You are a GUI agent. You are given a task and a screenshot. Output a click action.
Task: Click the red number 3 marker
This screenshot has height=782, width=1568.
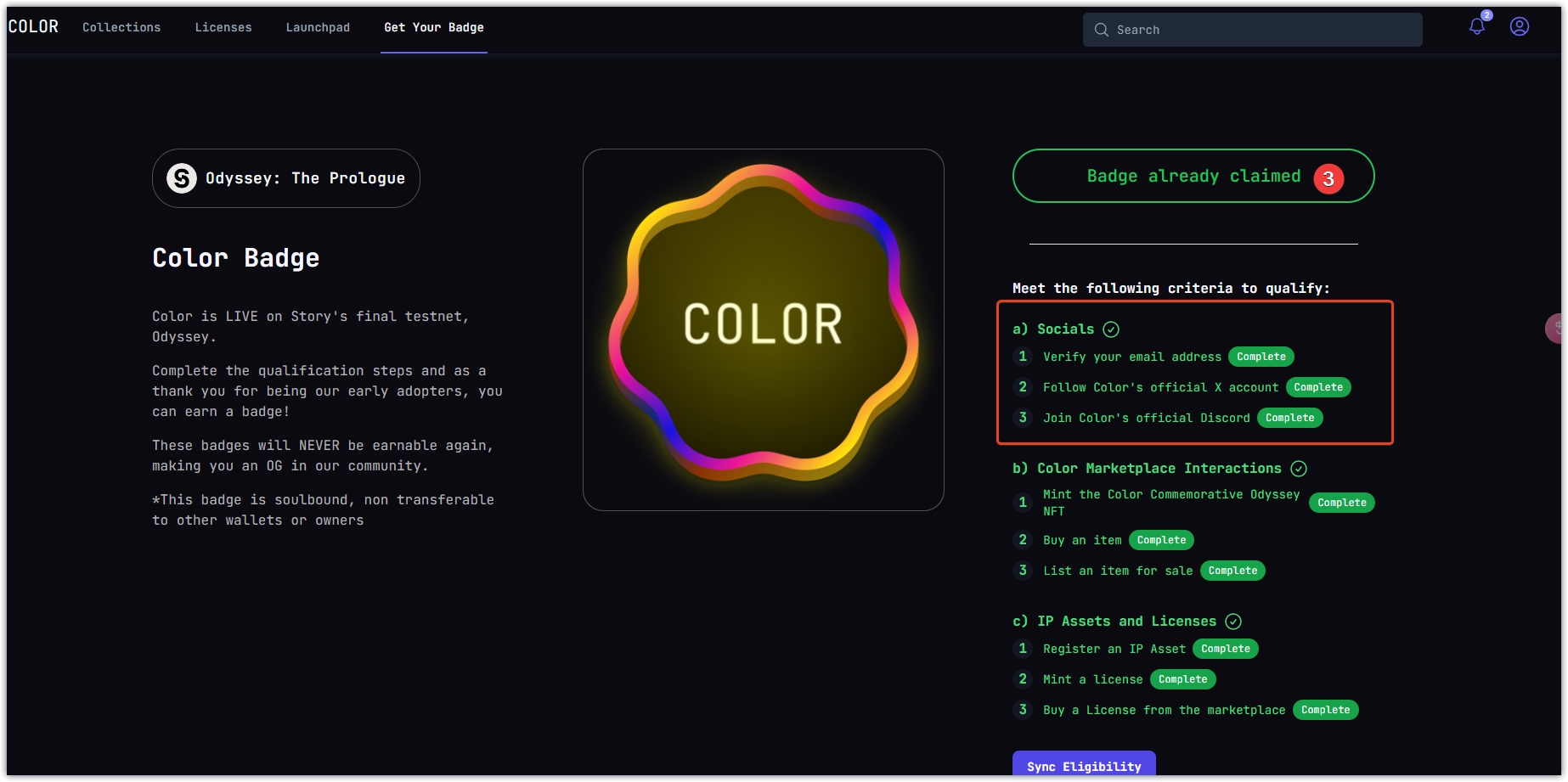[x=1328, y=178]
